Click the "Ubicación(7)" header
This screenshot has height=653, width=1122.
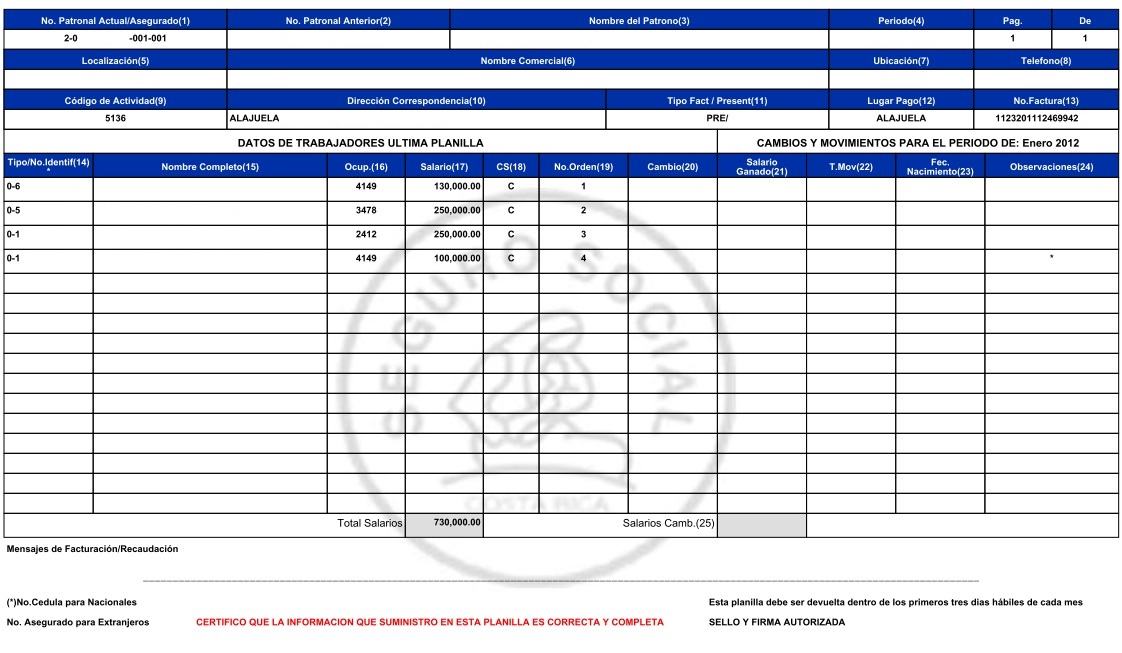pyautogui.click(x=901, y=61)
